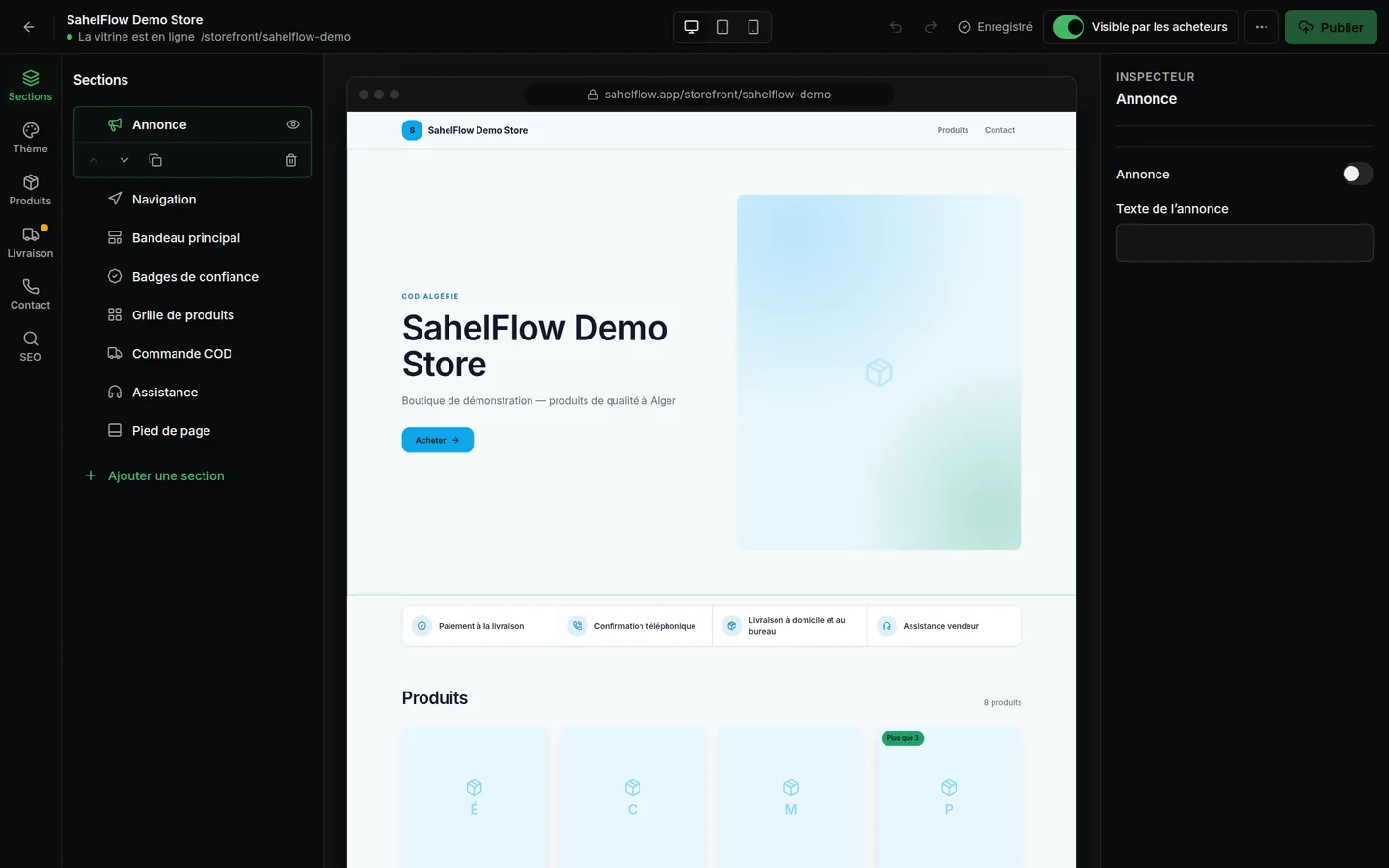Select the Navigation section
The image size is (1389, 868).
(192, 200)
